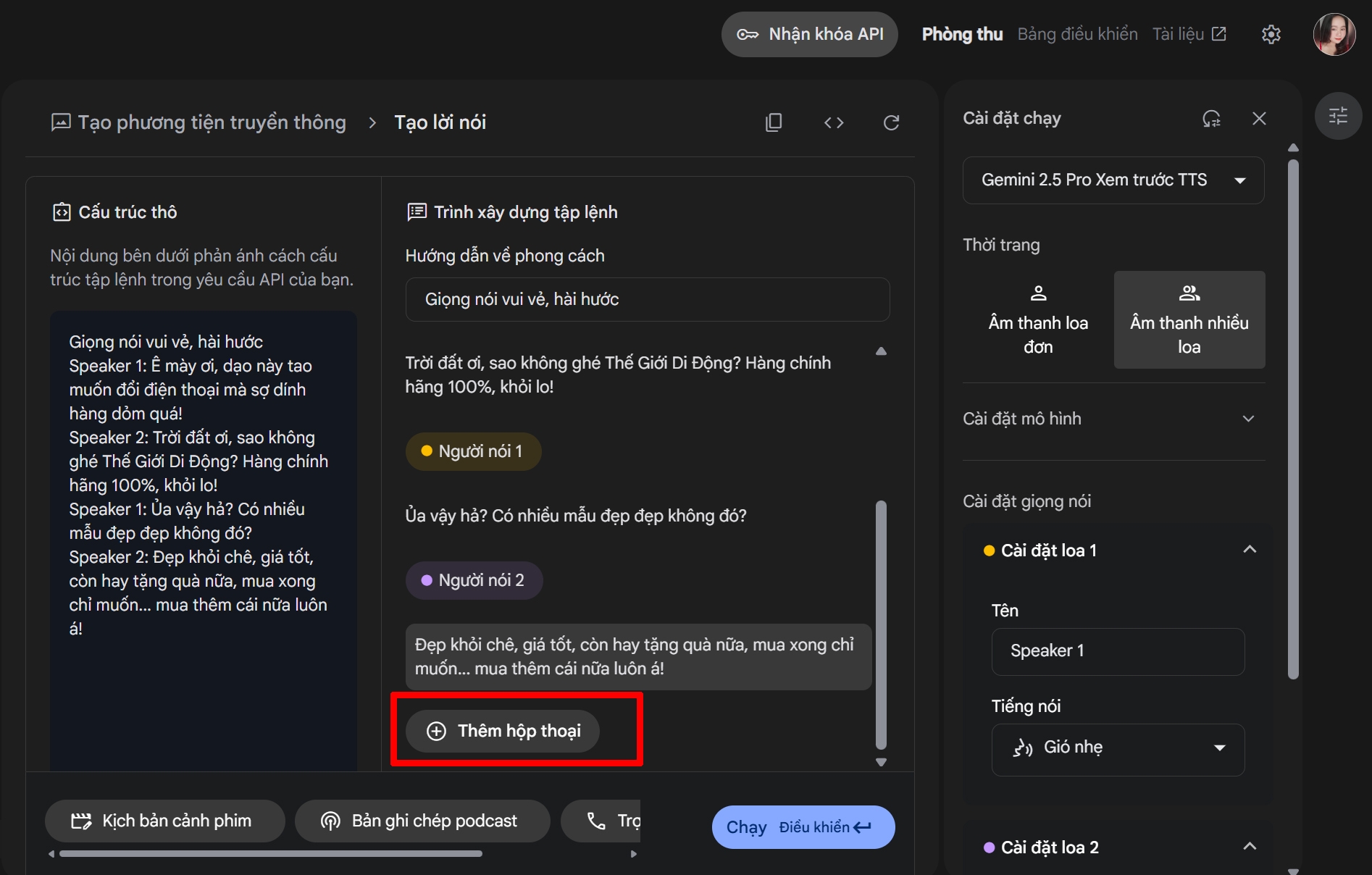Click the dialog list scroll down arrow
The width and height of the screenshot is (1372, 875).
[881, 762]
